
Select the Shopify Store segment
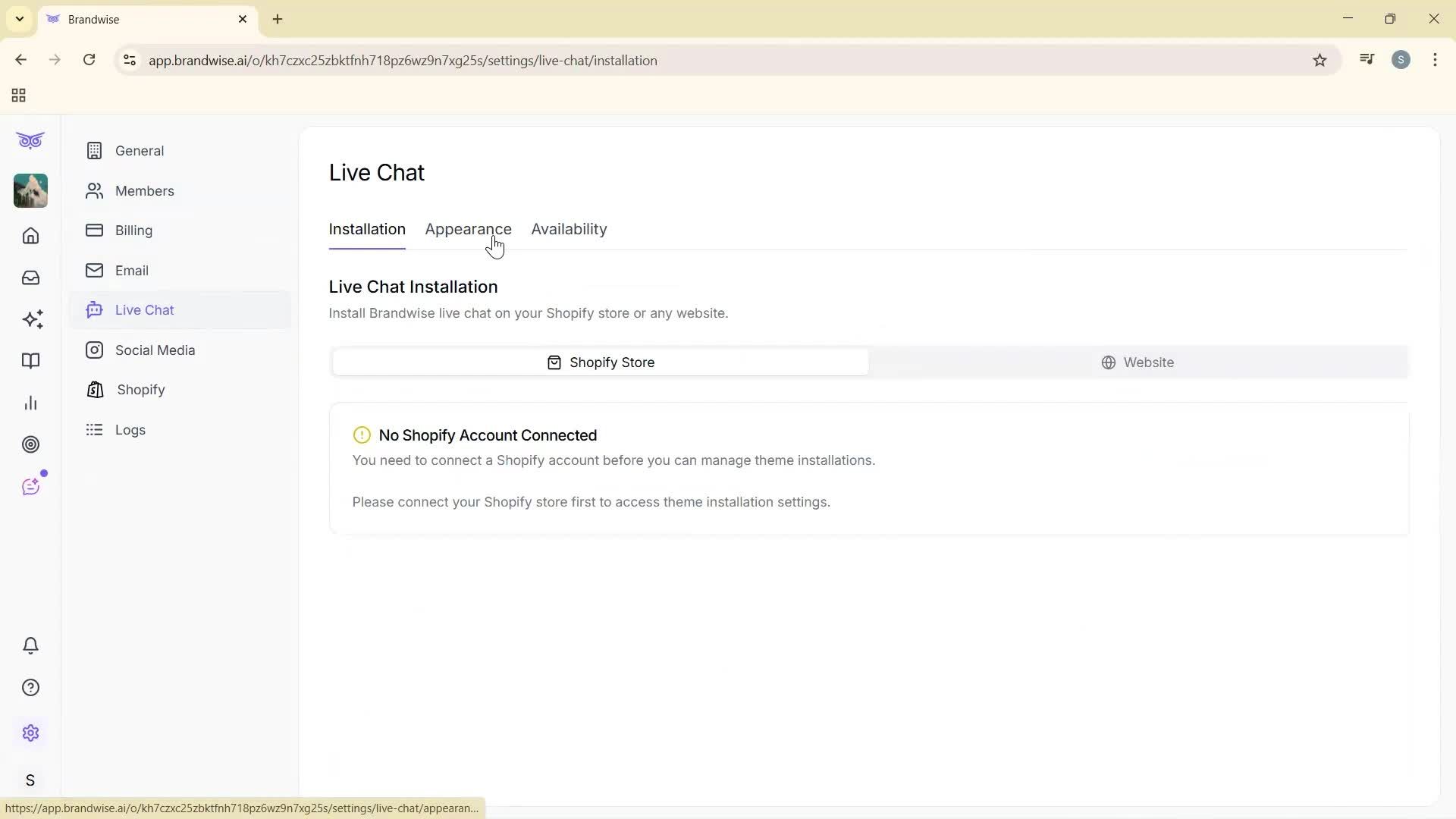(601, 362)
